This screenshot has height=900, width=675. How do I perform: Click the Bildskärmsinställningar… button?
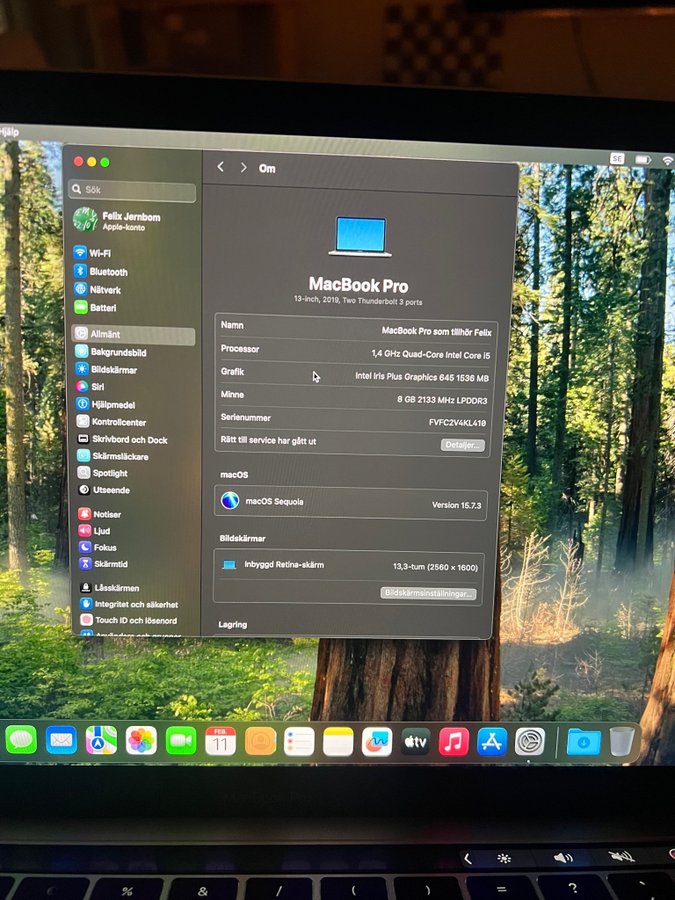428,593
